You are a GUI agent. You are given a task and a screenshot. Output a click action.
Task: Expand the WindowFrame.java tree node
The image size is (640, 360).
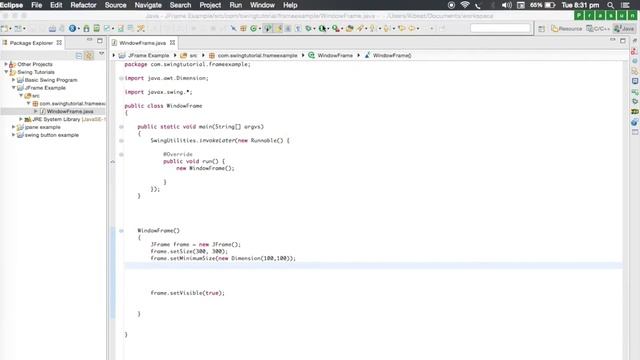(36, 111)
